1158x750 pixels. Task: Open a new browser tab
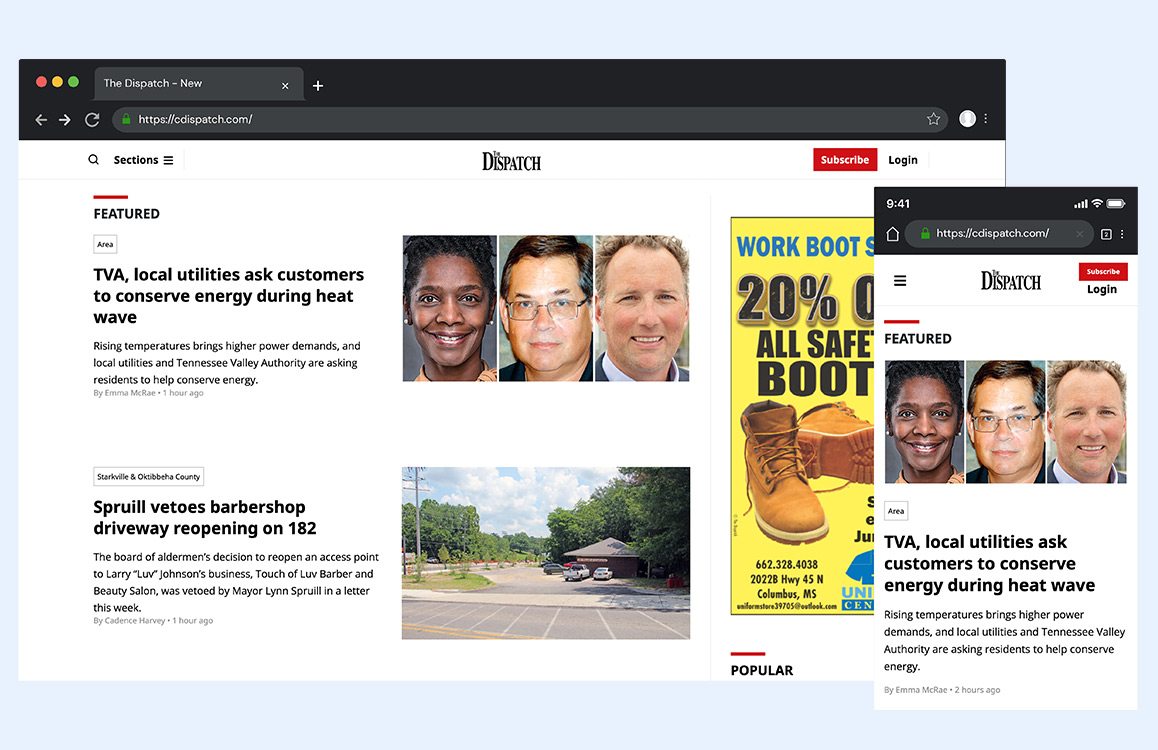click(318, 86)
